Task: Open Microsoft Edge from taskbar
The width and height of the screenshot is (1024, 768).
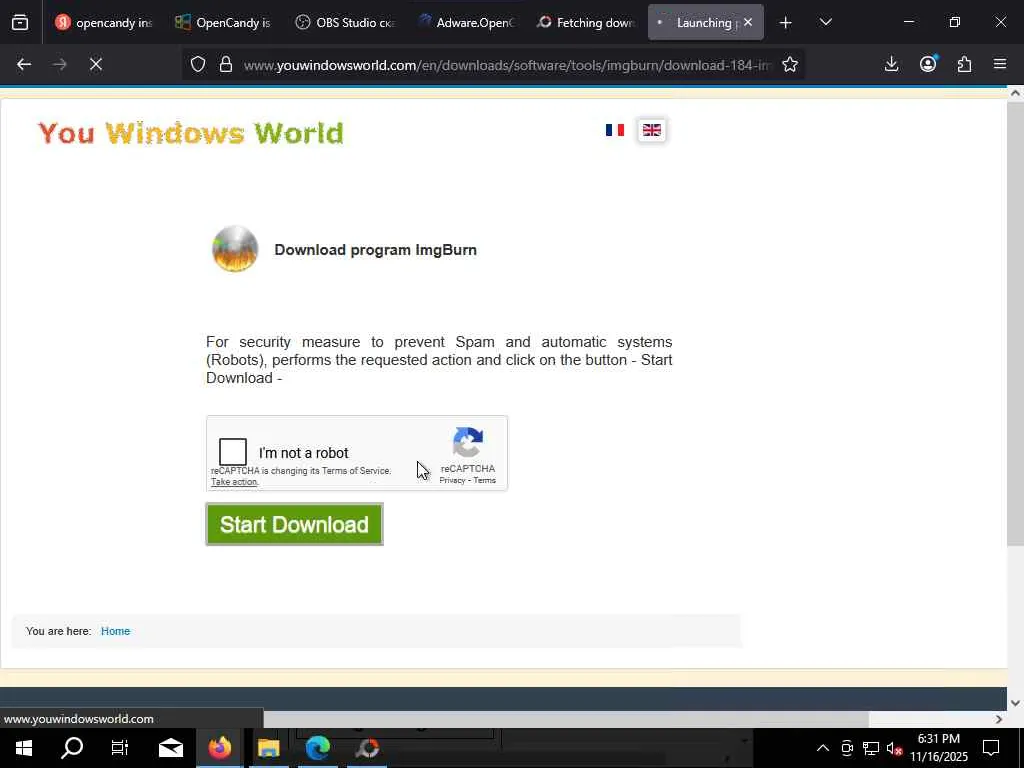Action: click(x=318, y=748)
